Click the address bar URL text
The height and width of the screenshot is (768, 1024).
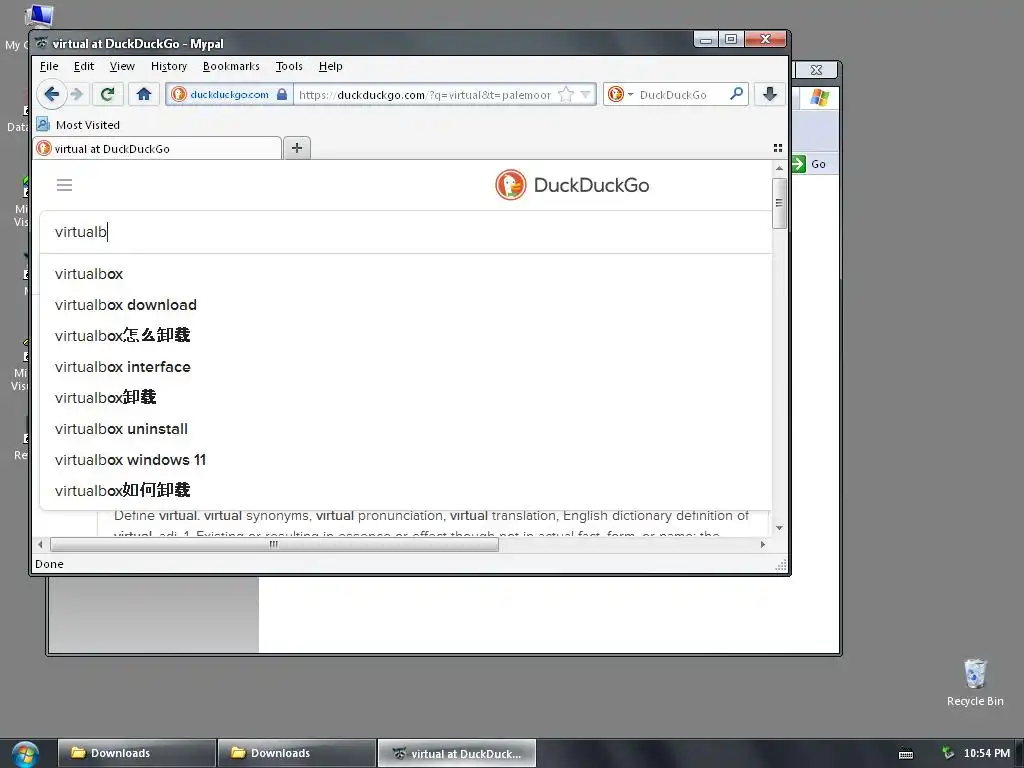point(425,95)
